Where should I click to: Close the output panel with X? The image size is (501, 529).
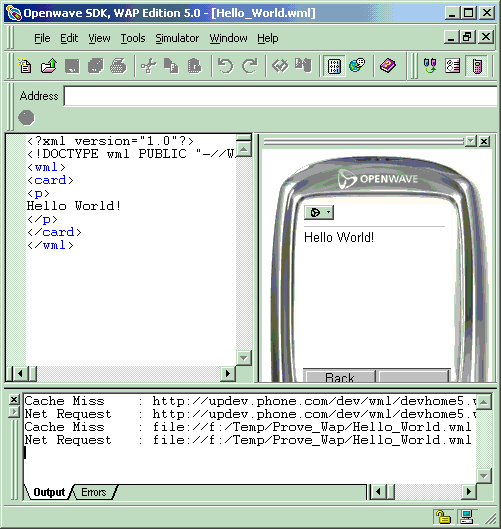point(14,400)
